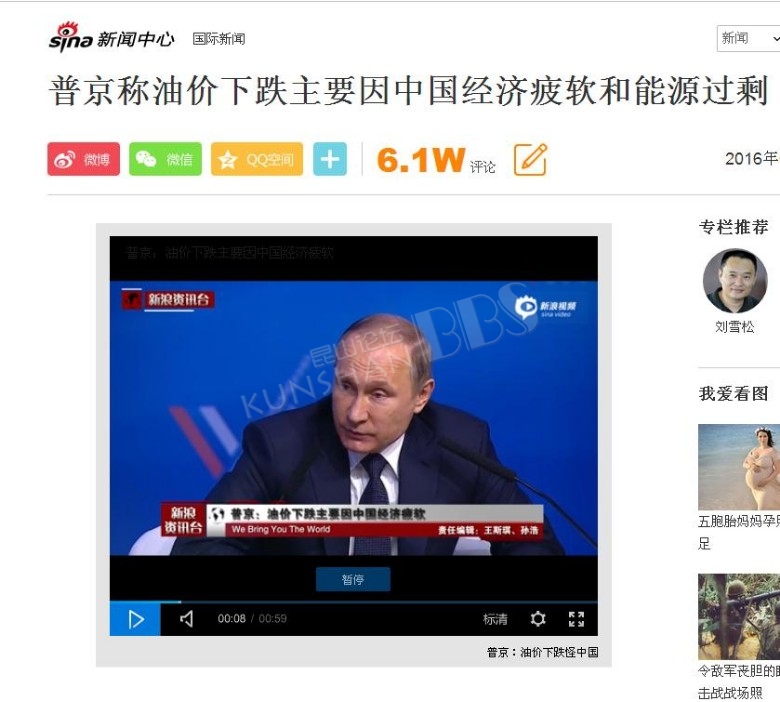
Task: View the 6.1W 评论 comments count
Action: (x=436, y=160)
